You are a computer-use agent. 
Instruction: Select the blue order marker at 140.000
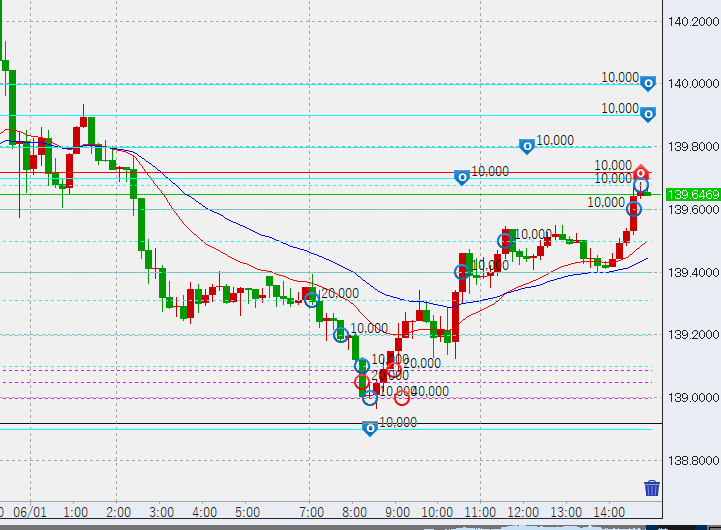(x=648, y=83)
